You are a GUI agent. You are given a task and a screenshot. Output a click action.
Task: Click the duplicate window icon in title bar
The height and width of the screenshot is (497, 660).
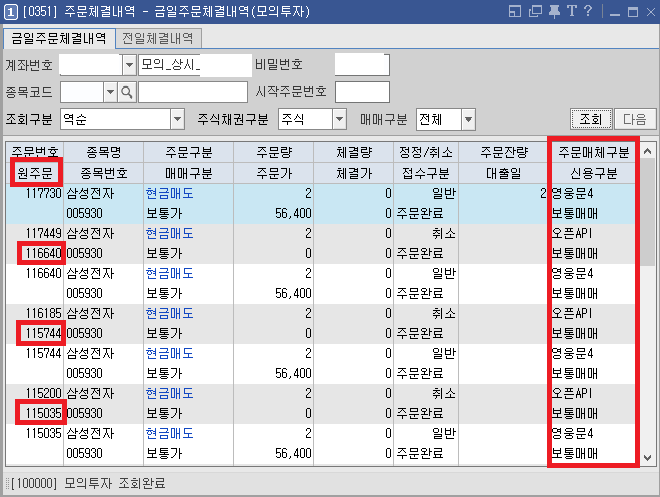[535, 11]
